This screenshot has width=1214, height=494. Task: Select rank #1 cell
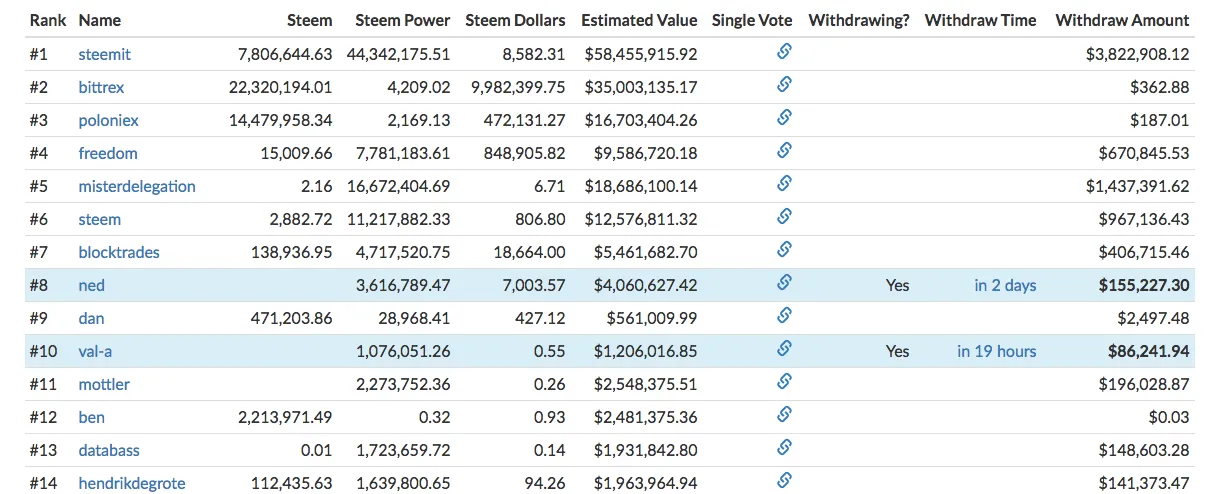[x=38, y=54]
